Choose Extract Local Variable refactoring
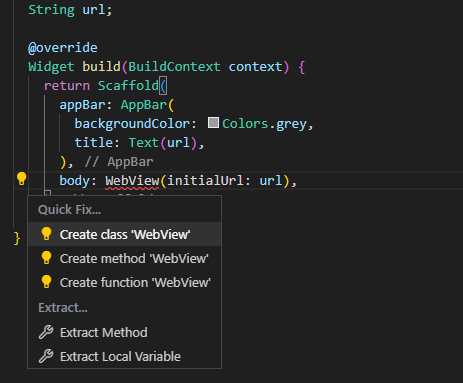463x383 pixels. click(124, 356)
